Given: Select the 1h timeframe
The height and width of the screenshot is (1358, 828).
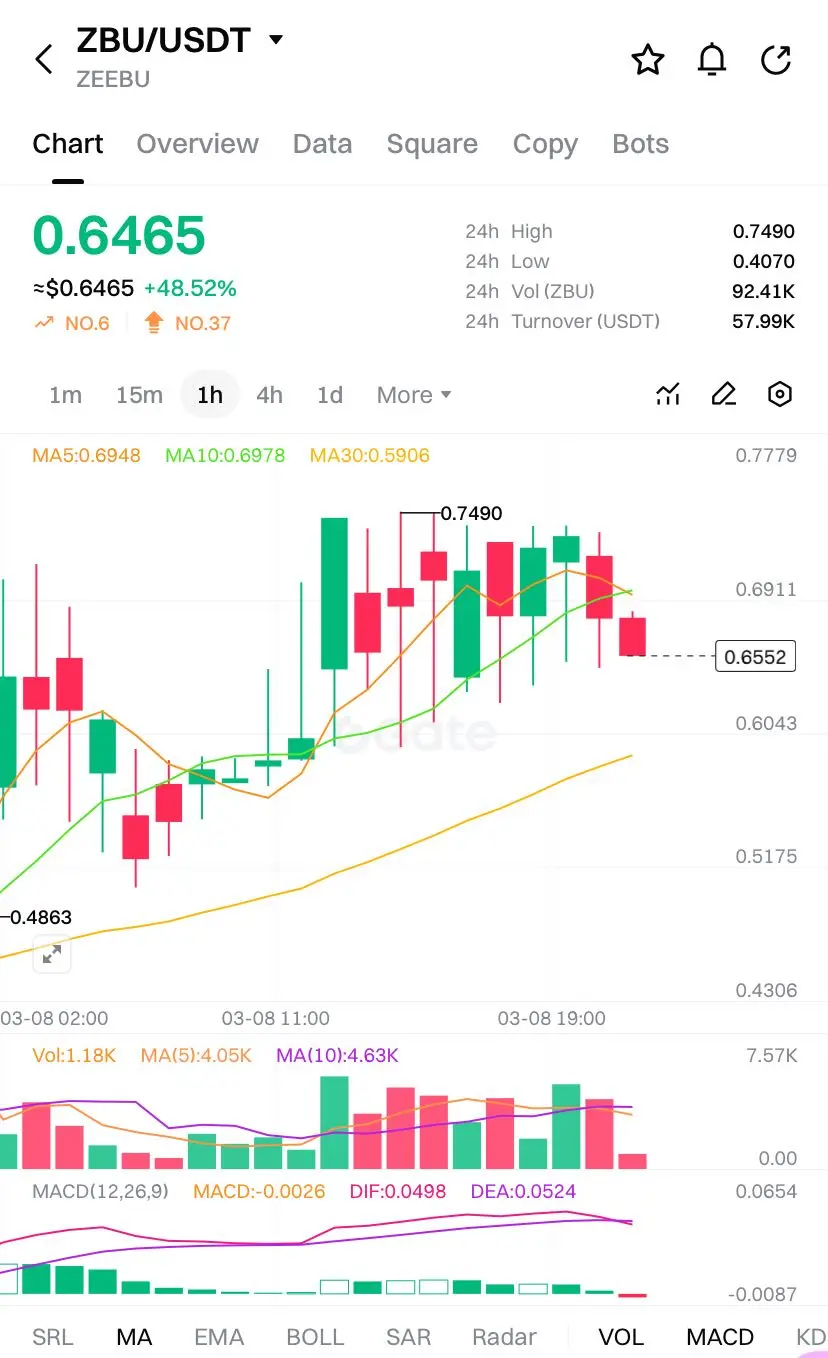Looking at the screenshot, I should pyautogui.click(x=210, y=395).
